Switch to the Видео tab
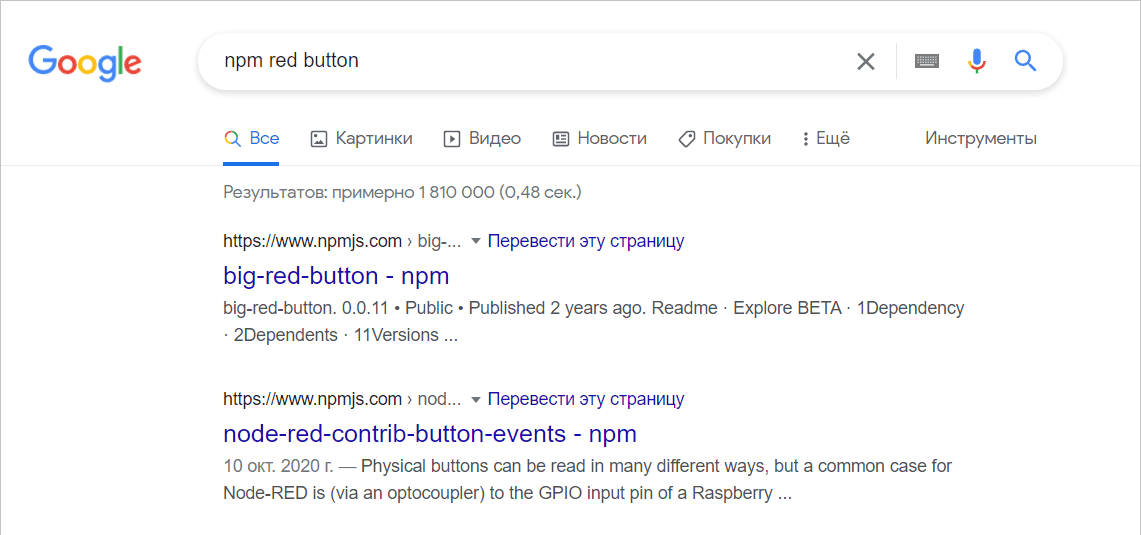Image resolution: width=1141 pixels, height=535 pixels. [x=482, y=138]
